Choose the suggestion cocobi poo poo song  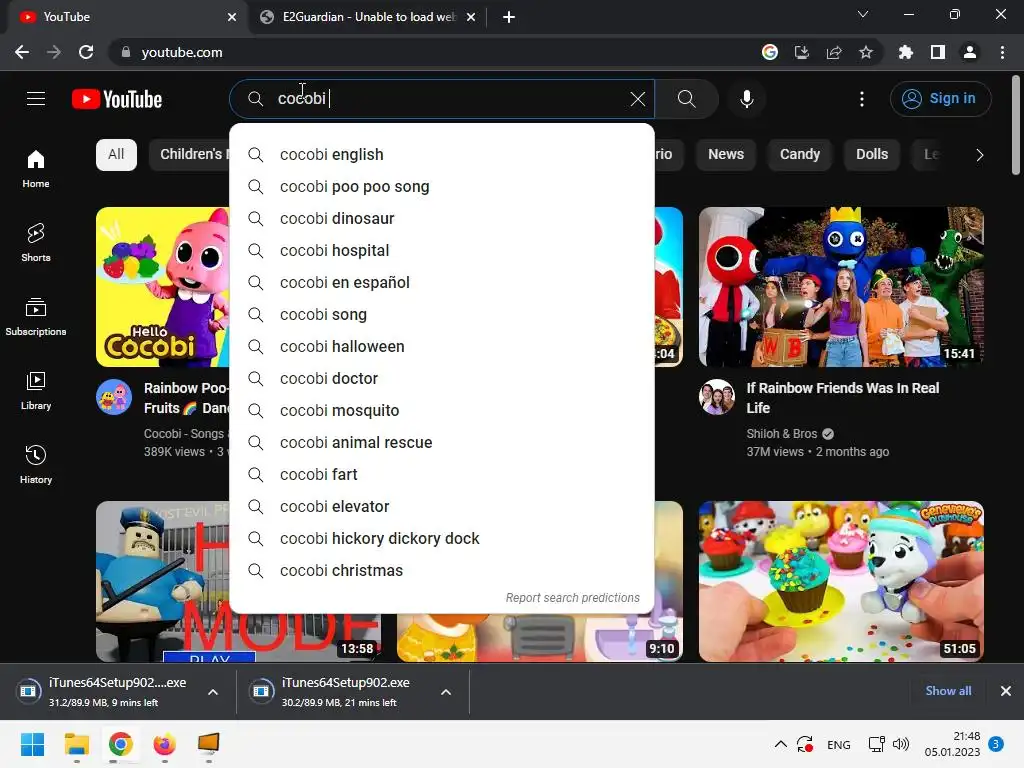[442, 187]
